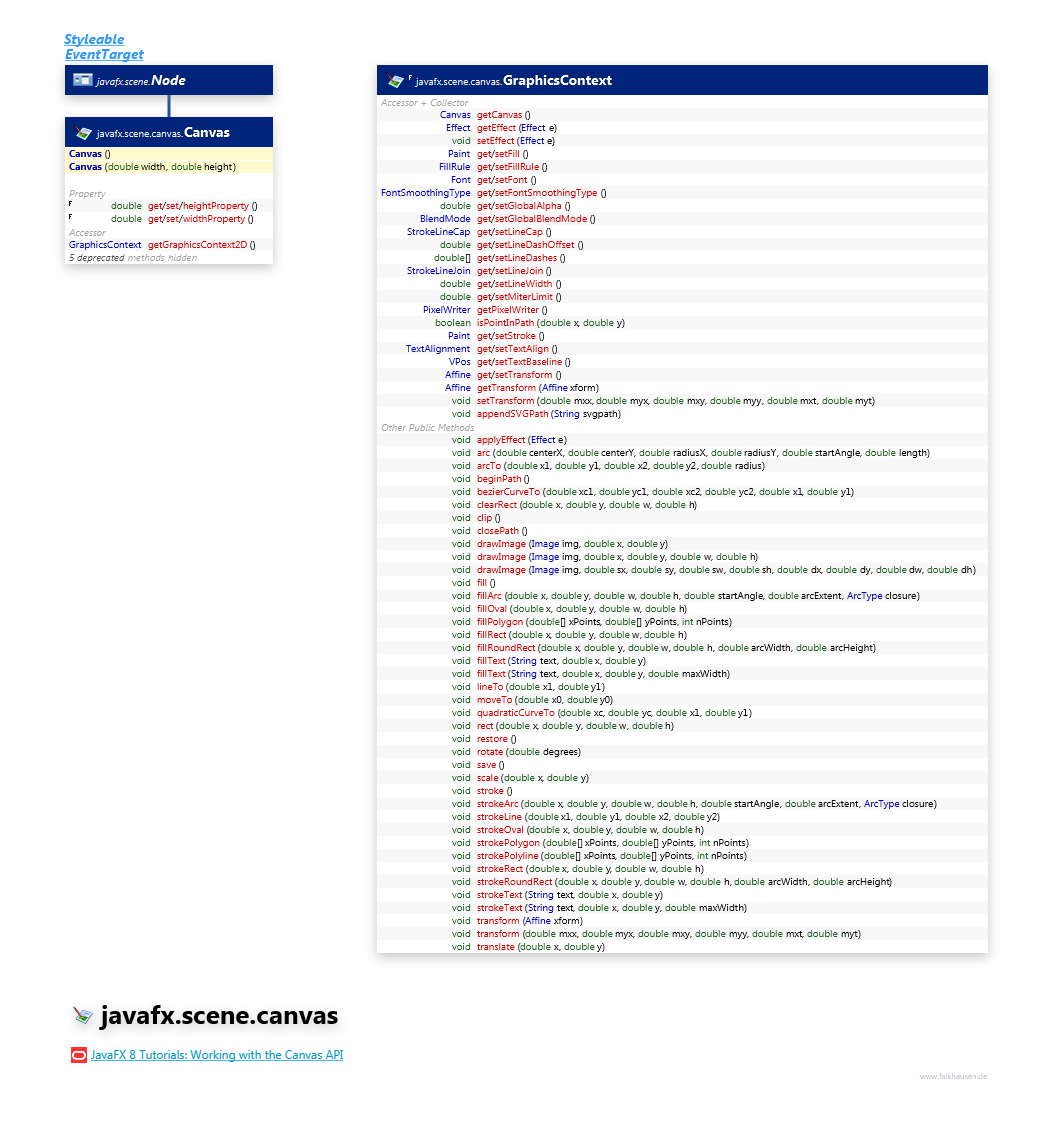This screenshot has height=1122, width=1044.
Task: Click the TextAlignment return type
Action: click(438, 349)
